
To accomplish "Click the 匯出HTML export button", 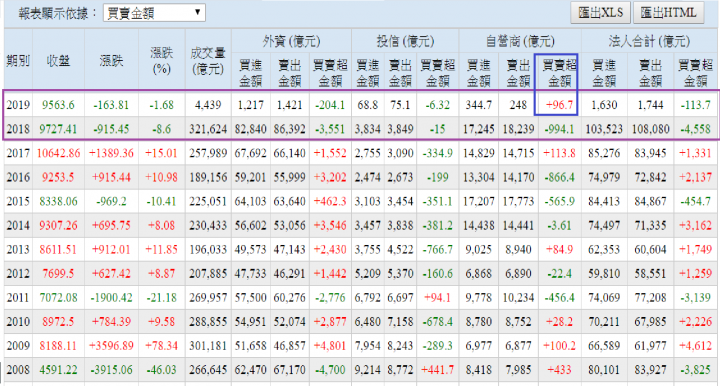I will (x=669, y=12).
